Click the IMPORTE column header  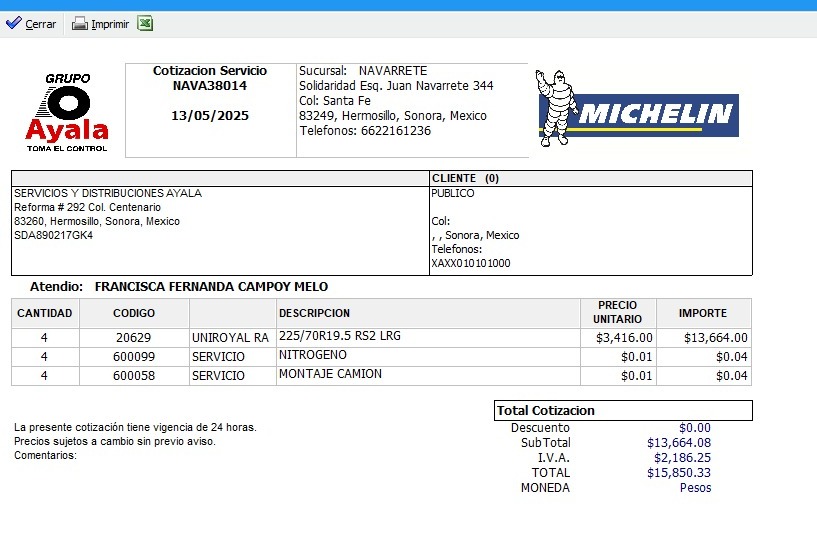tap(702, 313)
